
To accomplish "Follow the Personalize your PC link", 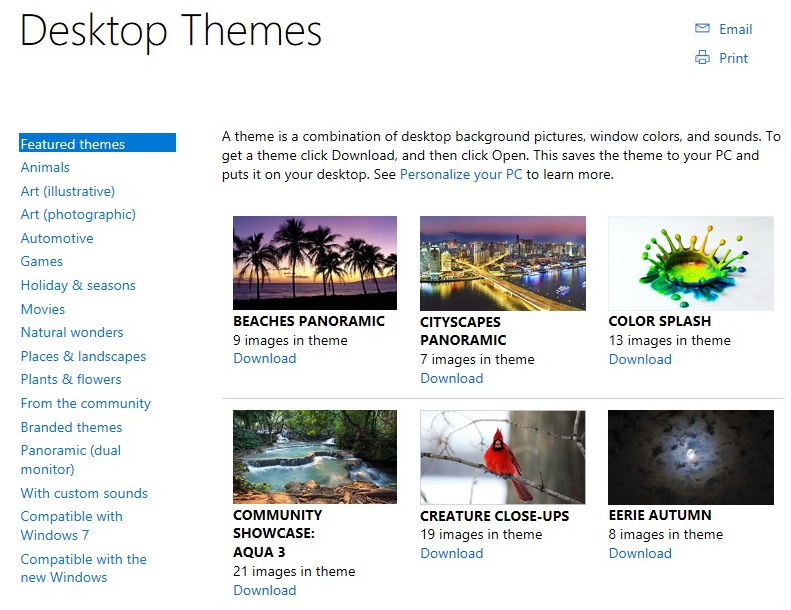I will click(x=461, y=175).
